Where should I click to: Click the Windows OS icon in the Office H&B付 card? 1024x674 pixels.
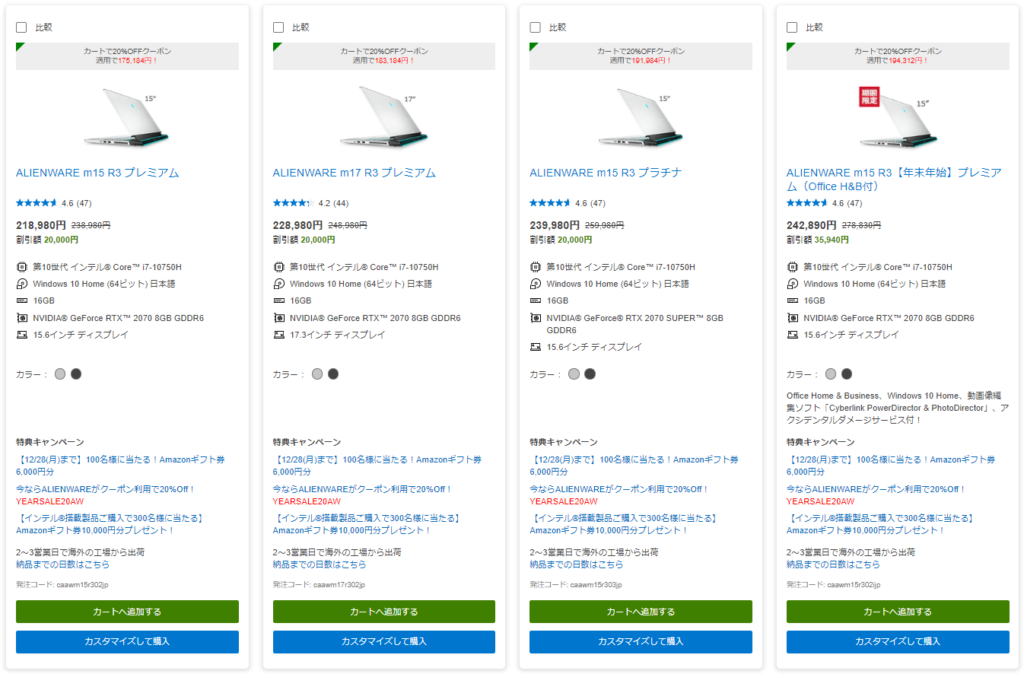tap(792, 284)
